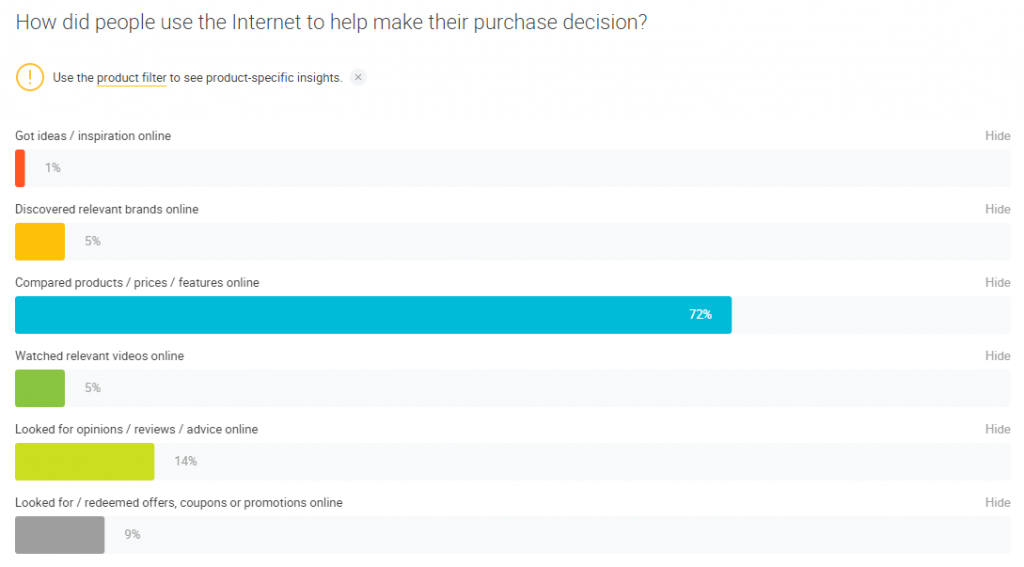This screenshot has width=1024, height=567.
Task: Hide the Watched relevant videos online row
Action: click(x=997, y=356)
